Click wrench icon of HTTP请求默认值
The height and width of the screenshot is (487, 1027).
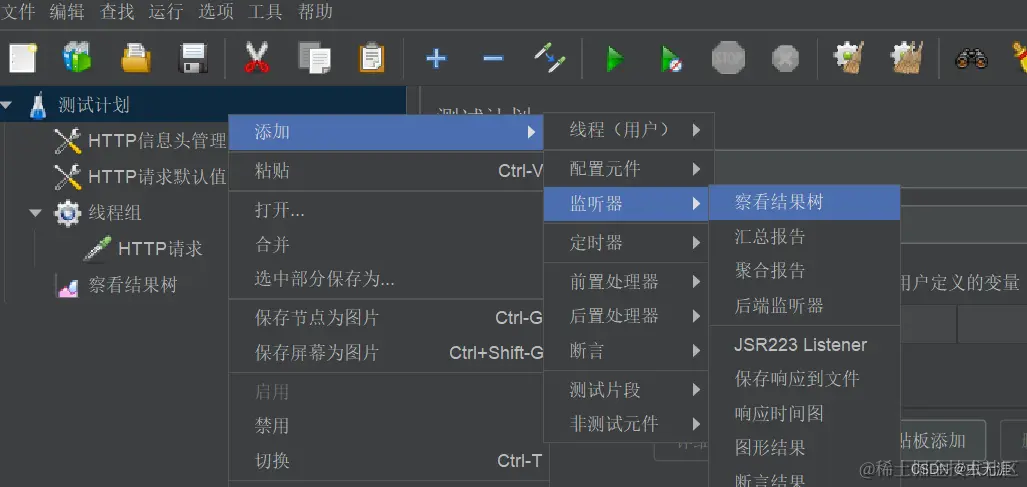(67, 177)
